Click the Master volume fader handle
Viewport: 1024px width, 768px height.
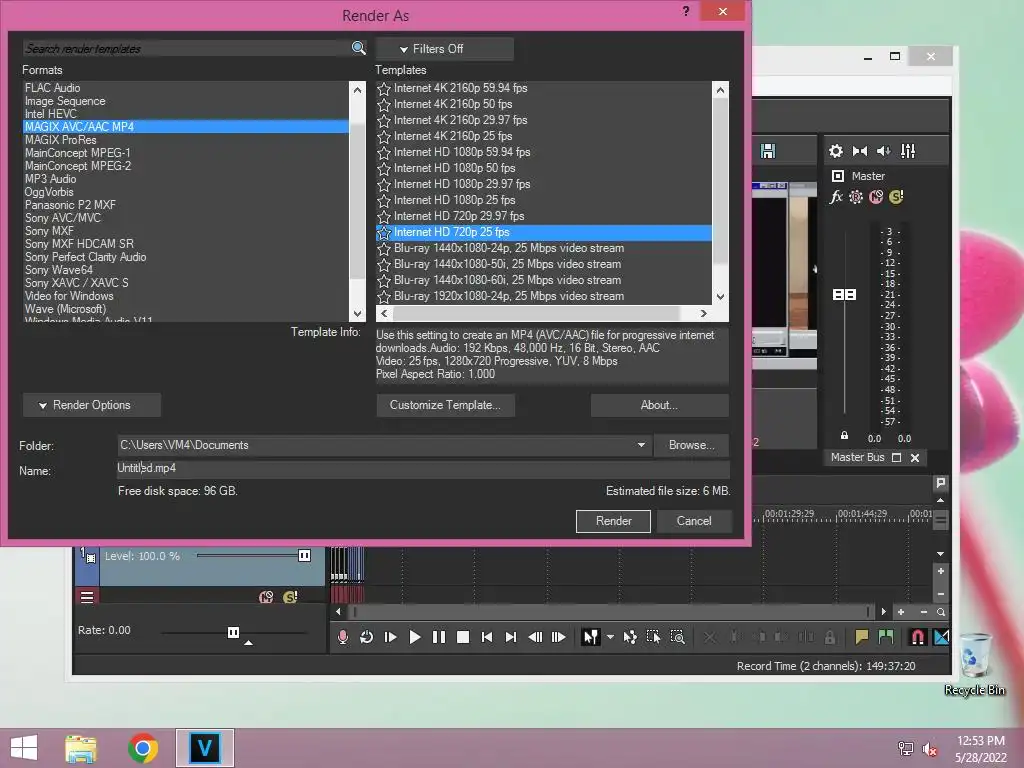[844, 295]
